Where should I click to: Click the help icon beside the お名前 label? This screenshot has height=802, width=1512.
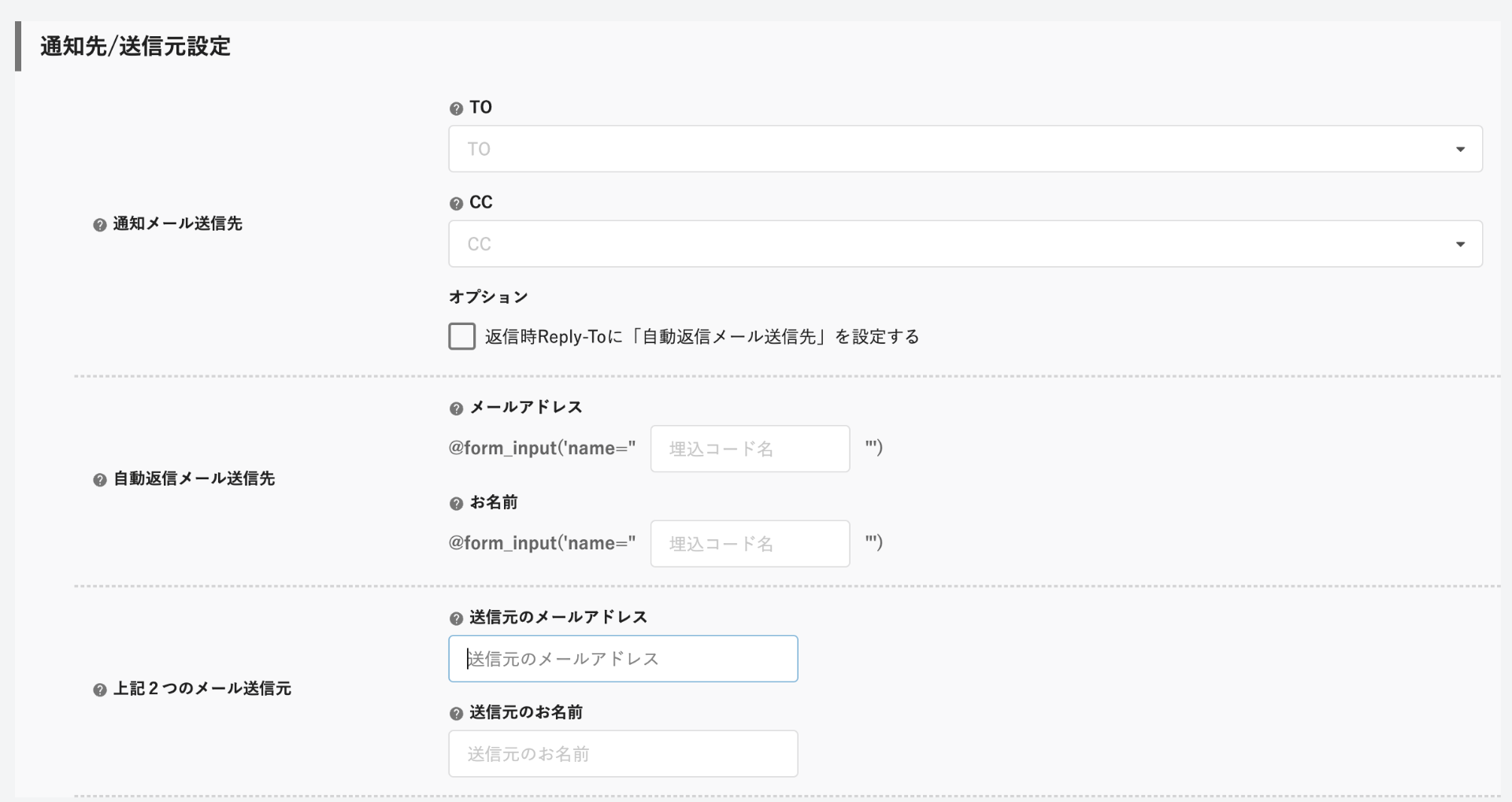coord(456,504)
